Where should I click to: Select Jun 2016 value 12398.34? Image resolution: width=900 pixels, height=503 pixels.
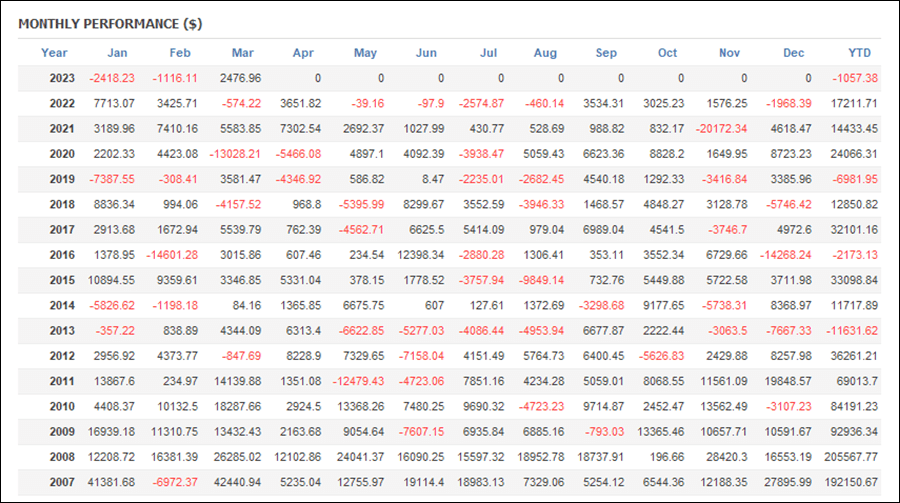421,255
